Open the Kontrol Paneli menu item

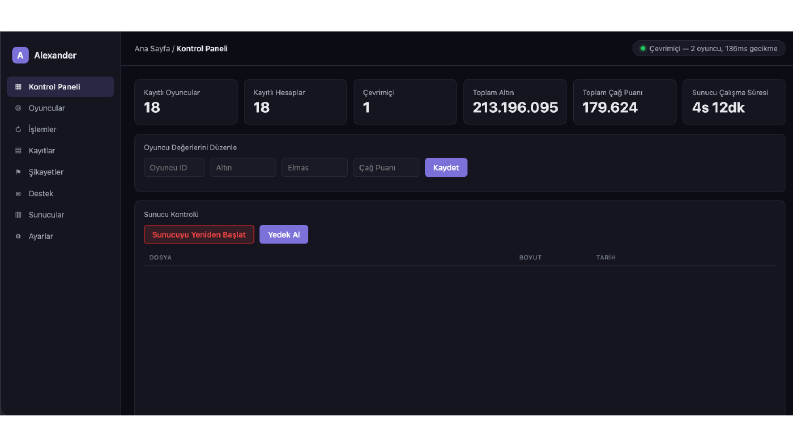(60, 87)
